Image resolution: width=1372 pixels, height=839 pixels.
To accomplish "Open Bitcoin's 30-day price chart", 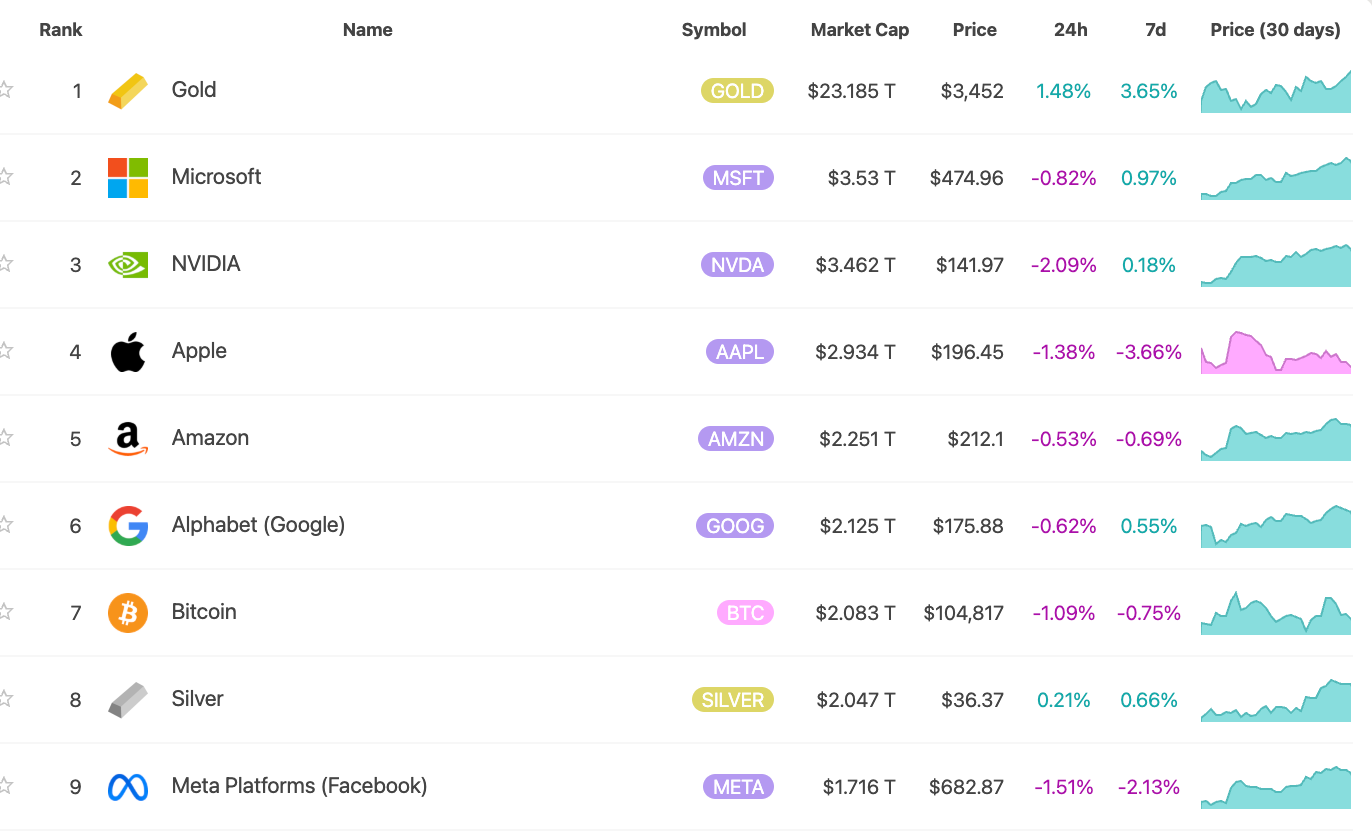I will (x=1276, y=613).
